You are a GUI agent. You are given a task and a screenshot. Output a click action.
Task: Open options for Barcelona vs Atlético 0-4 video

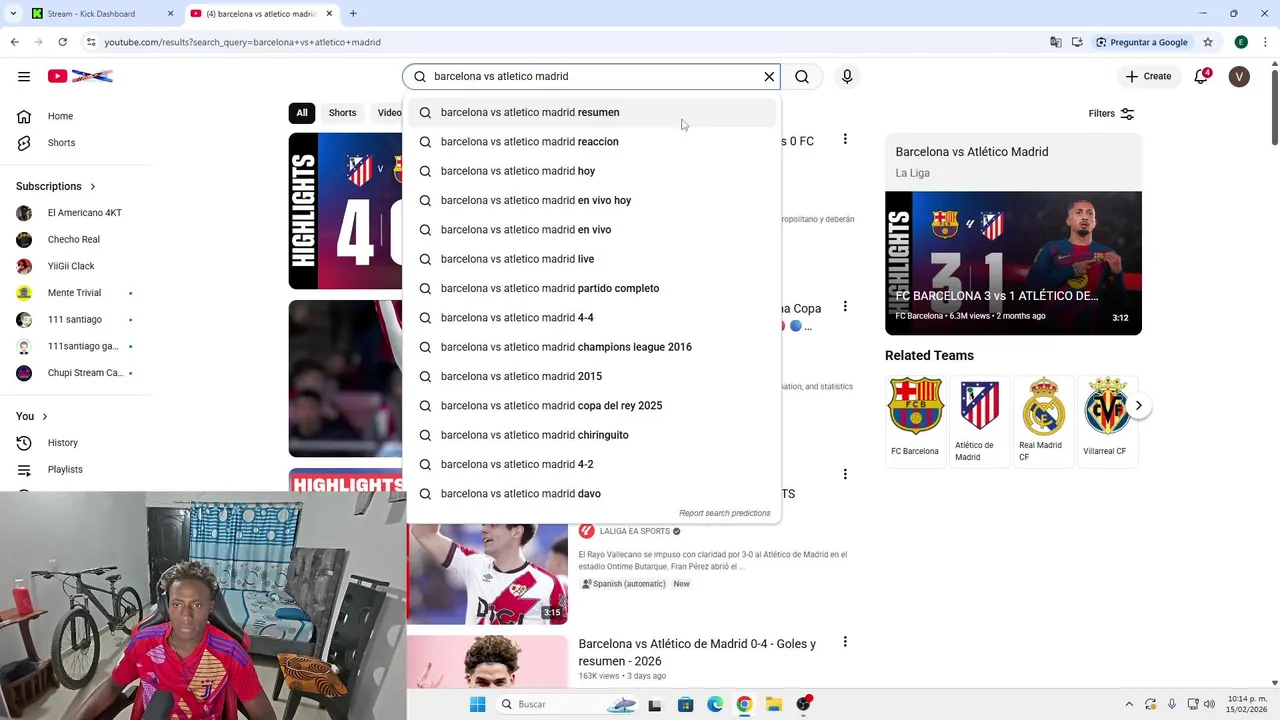point(845,642)
